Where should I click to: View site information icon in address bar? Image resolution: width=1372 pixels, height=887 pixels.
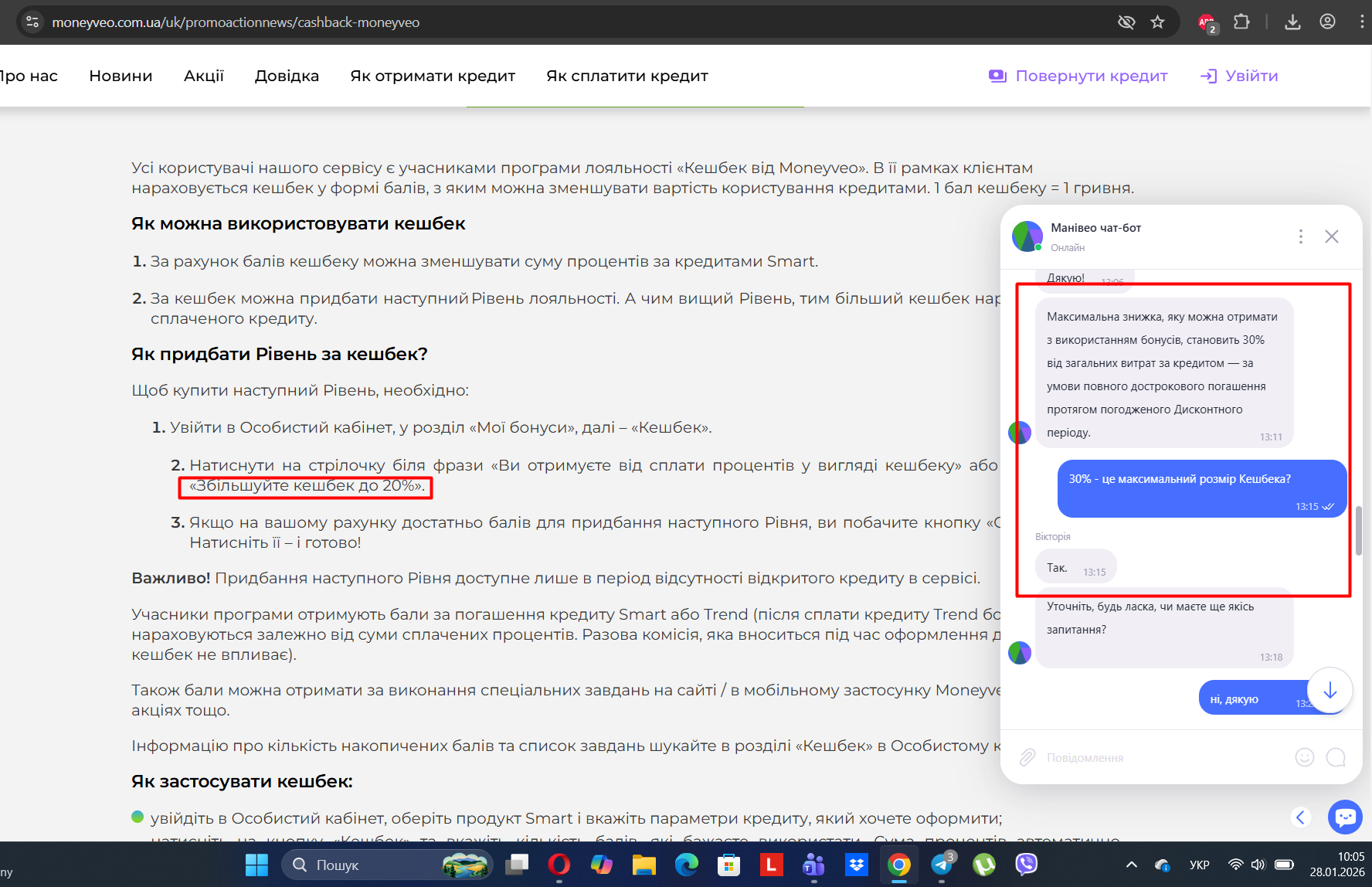[x=32, y=22]
